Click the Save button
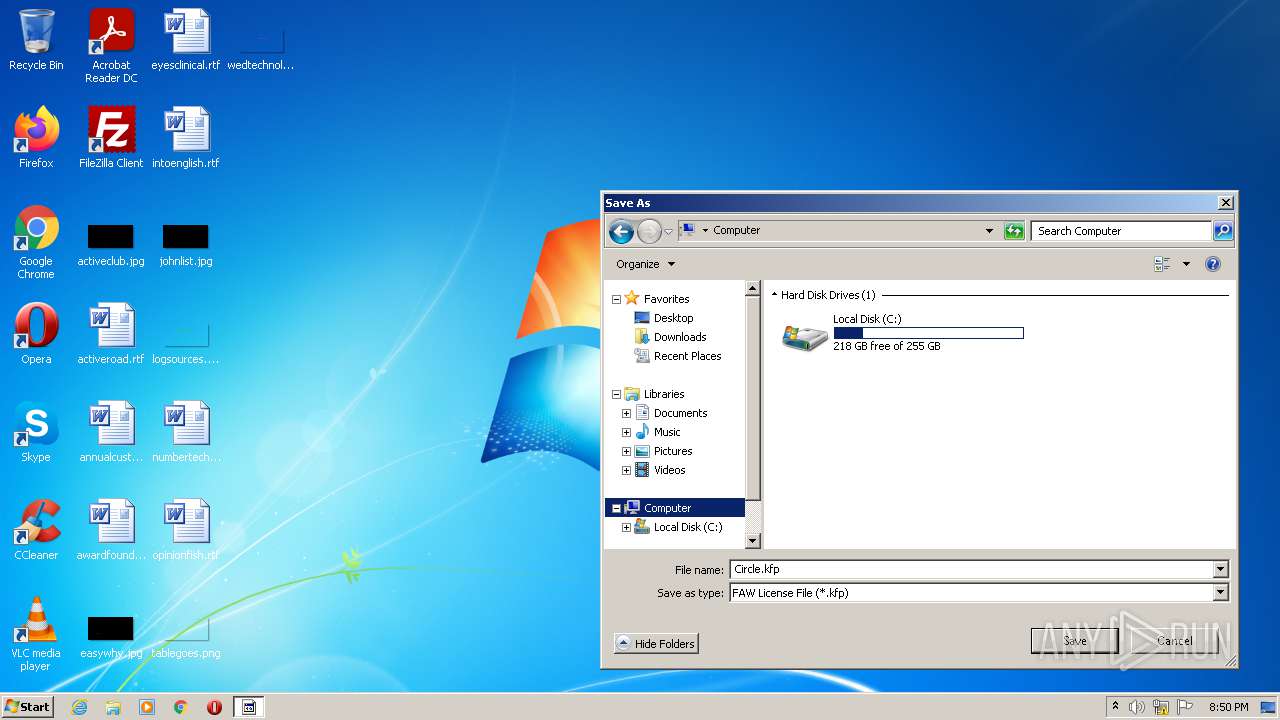This screenshot has width=1280, height=720. point(1075,641)
